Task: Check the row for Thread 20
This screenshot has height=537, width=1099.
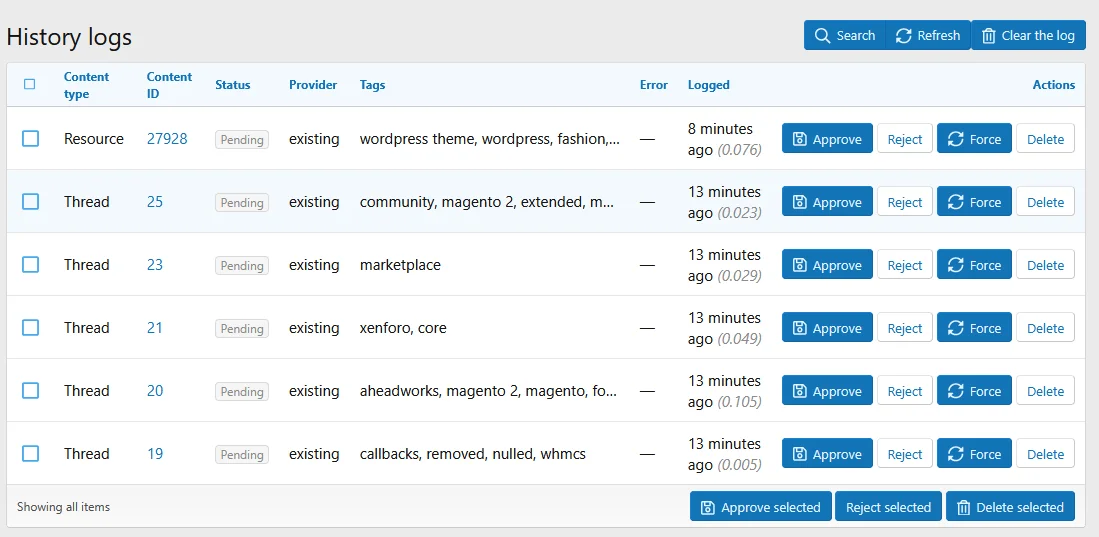Action: 30,391
